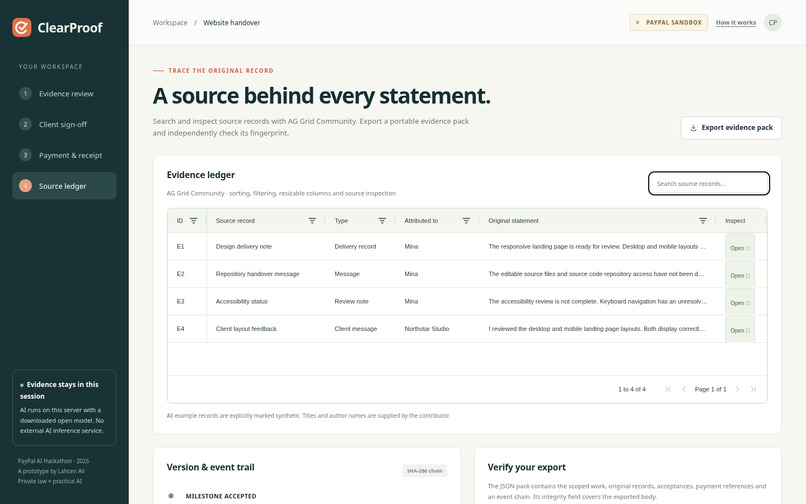Click the Delivery record type cell
This screenshot has height=504, width=806.
(360, 246)
